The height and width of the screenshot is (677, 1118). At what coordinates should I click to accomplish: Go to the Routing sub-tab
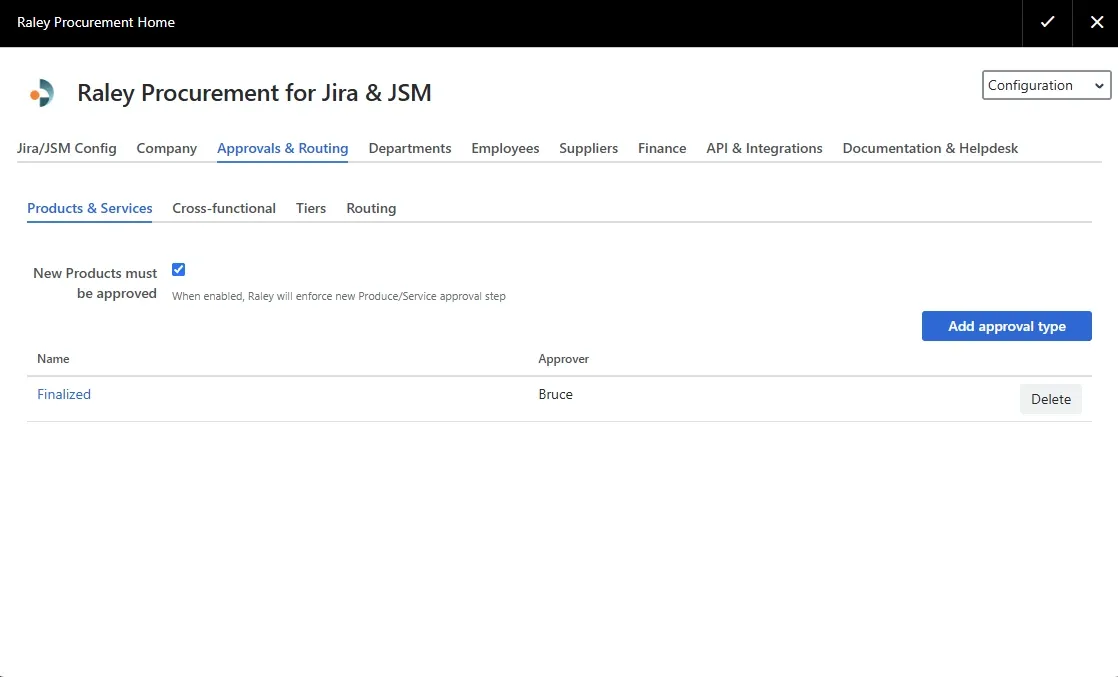(371, 208)
